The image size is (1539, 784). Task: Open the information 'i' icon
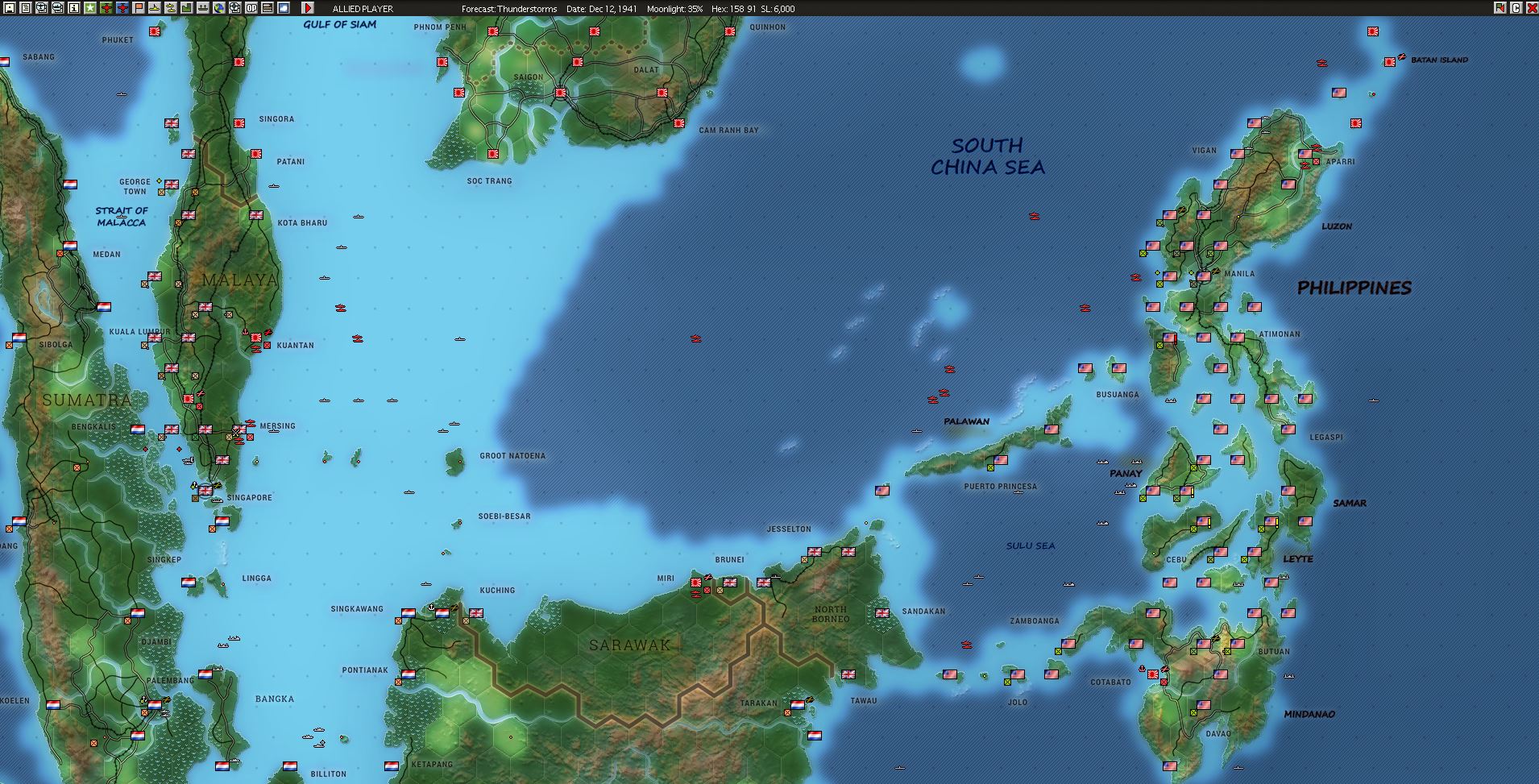click(74, 8)
